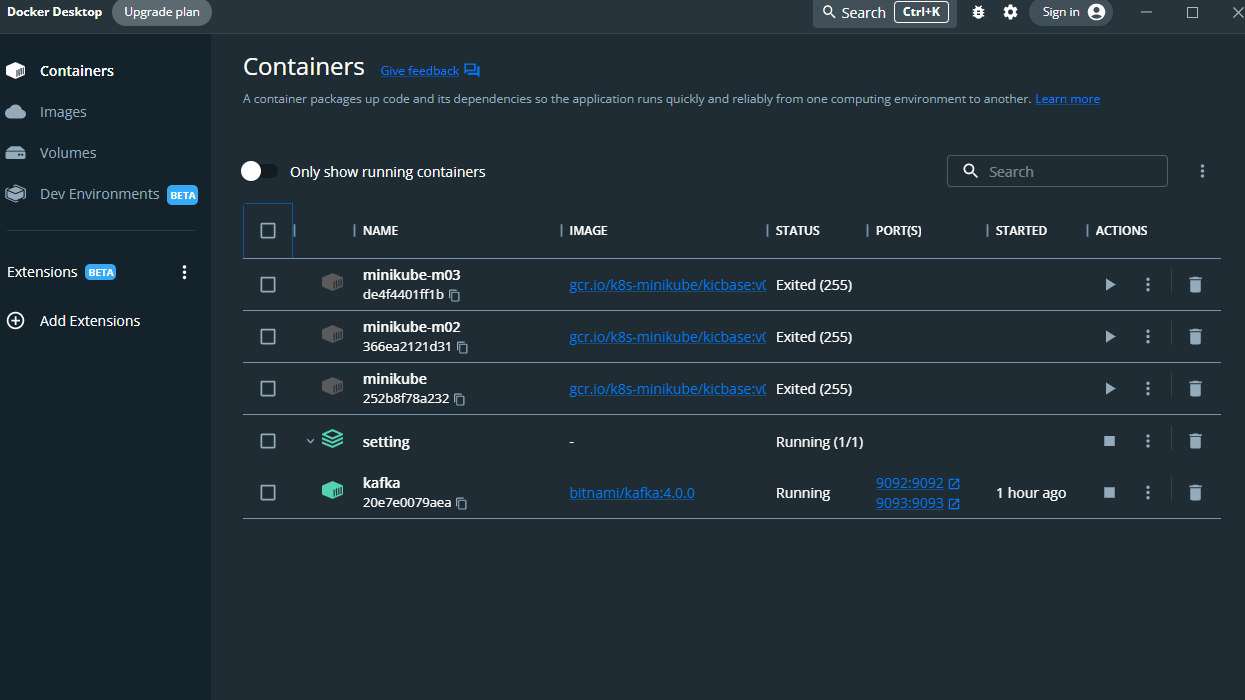Image resolution: width=1245 pixels, height=700 pixels.
Task: Delete the minikube container using trash icon
Action: (1195, 389)
